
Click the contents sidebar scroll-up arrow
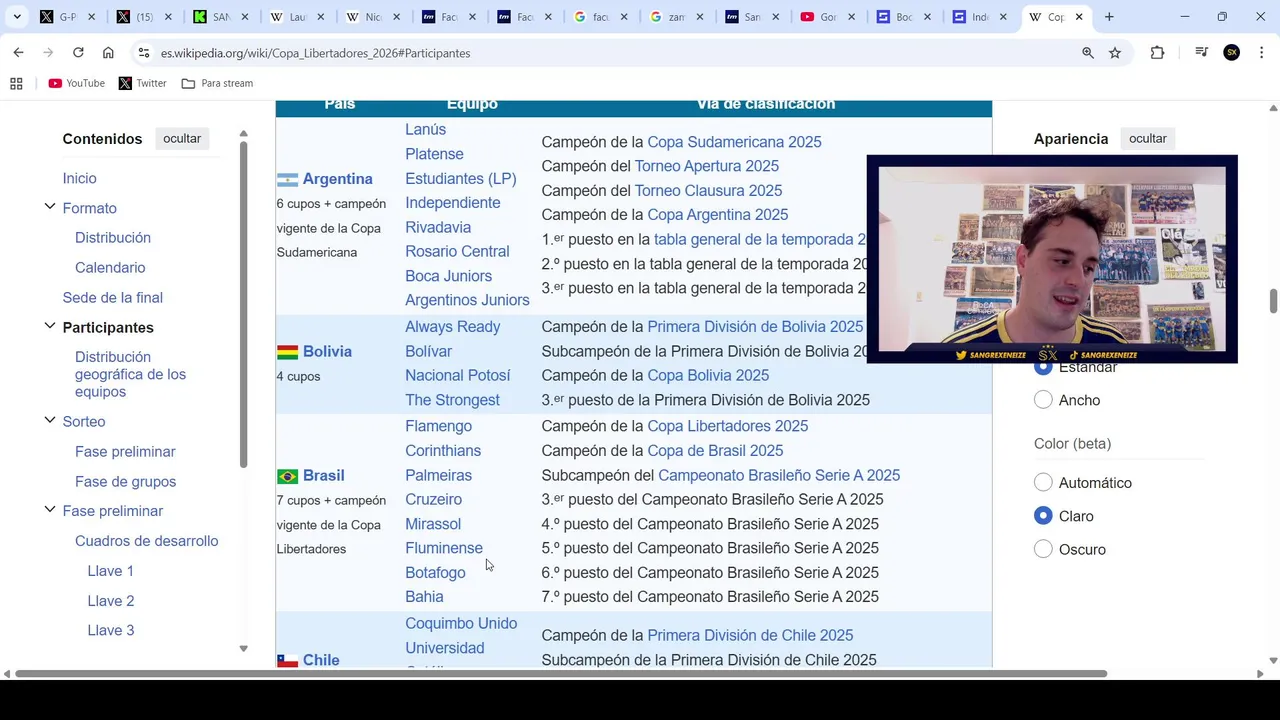243,133
